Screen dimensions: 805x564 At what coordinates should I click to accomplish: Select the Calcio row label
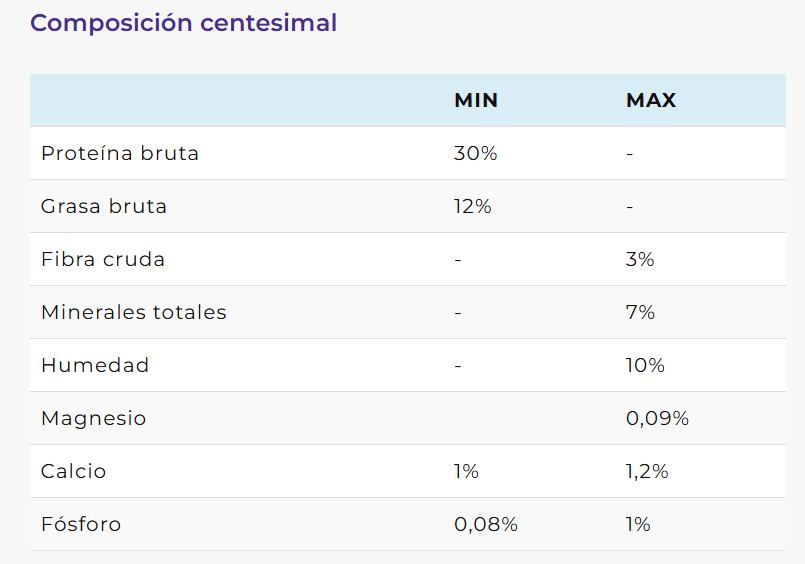[74, 471]
